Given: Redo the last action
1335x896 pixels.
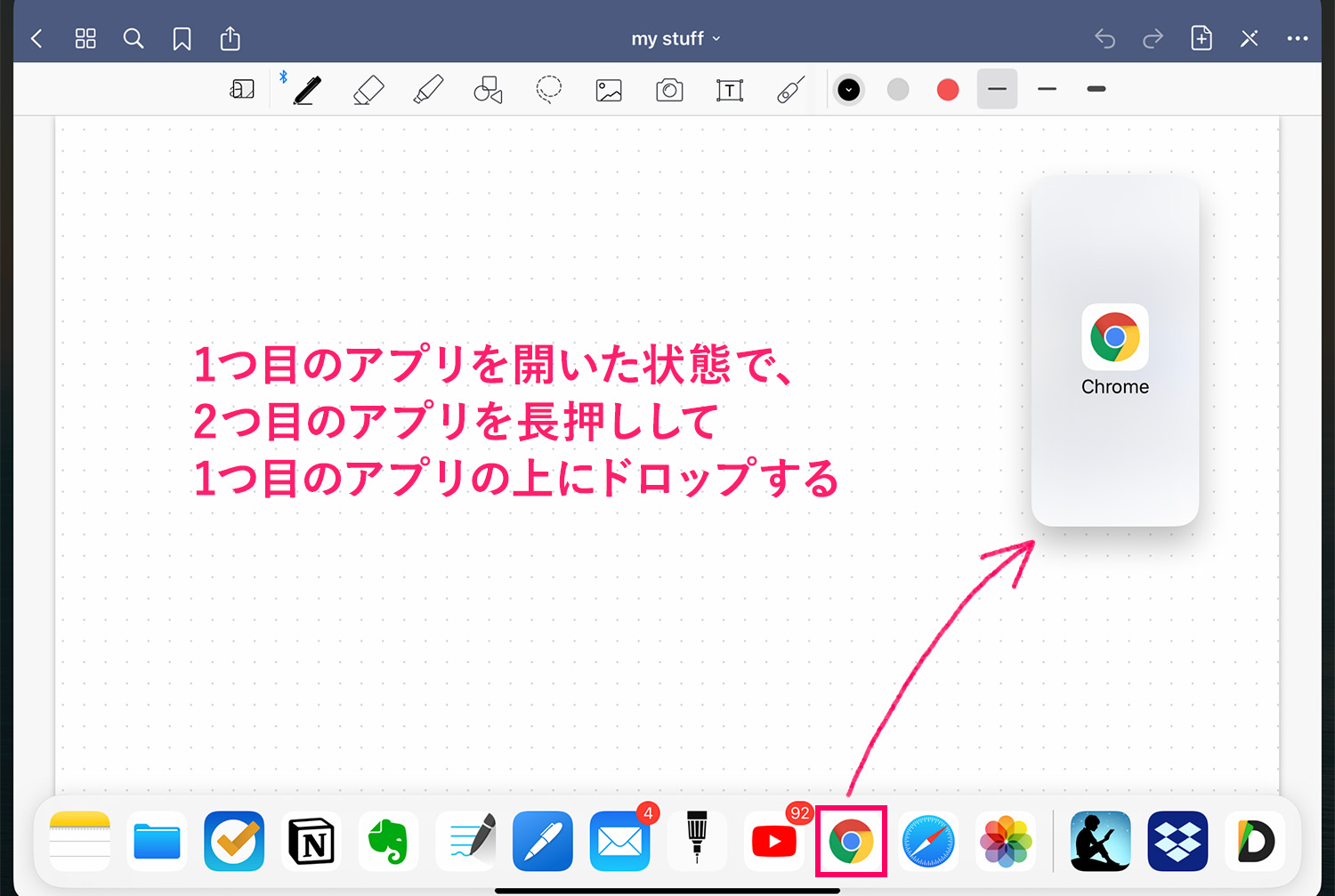Looking at the screenshot, I should [1153, 38].
